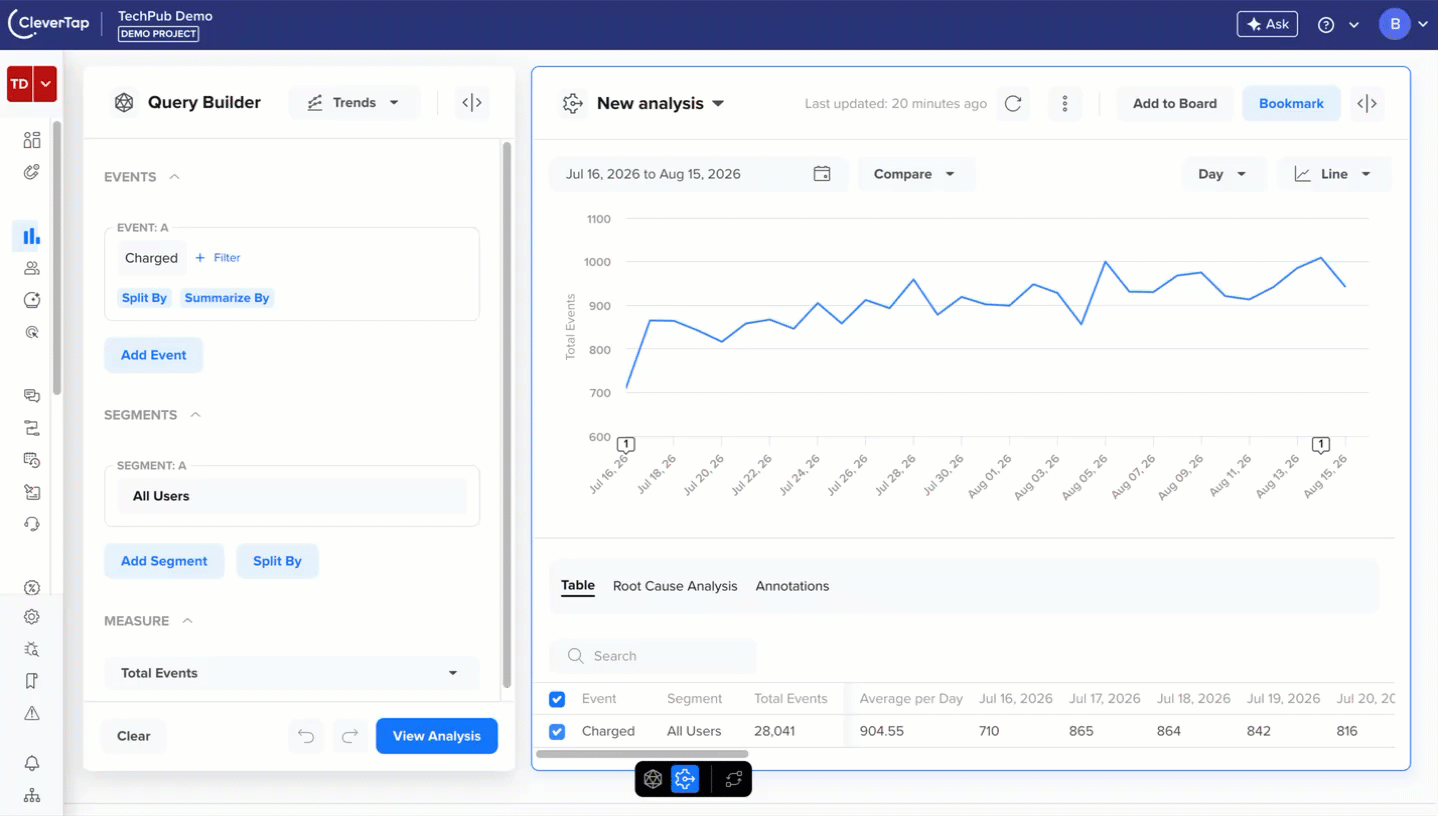Toggle the select-all checkbox in the table header
Image resolution: width=1438 pixels, height=816 pixels.
tap(557, 699)
